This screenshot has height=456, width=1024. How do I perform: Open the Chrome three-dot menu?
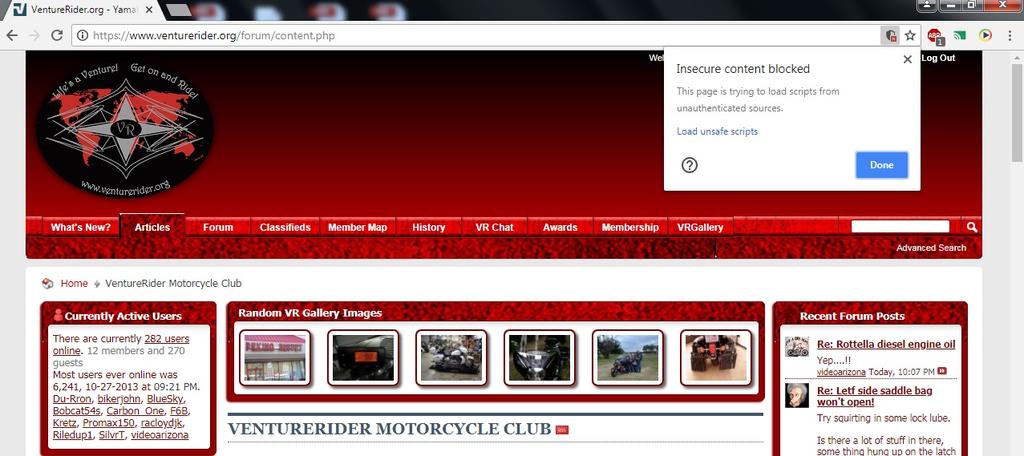[x=1010, y=35]
